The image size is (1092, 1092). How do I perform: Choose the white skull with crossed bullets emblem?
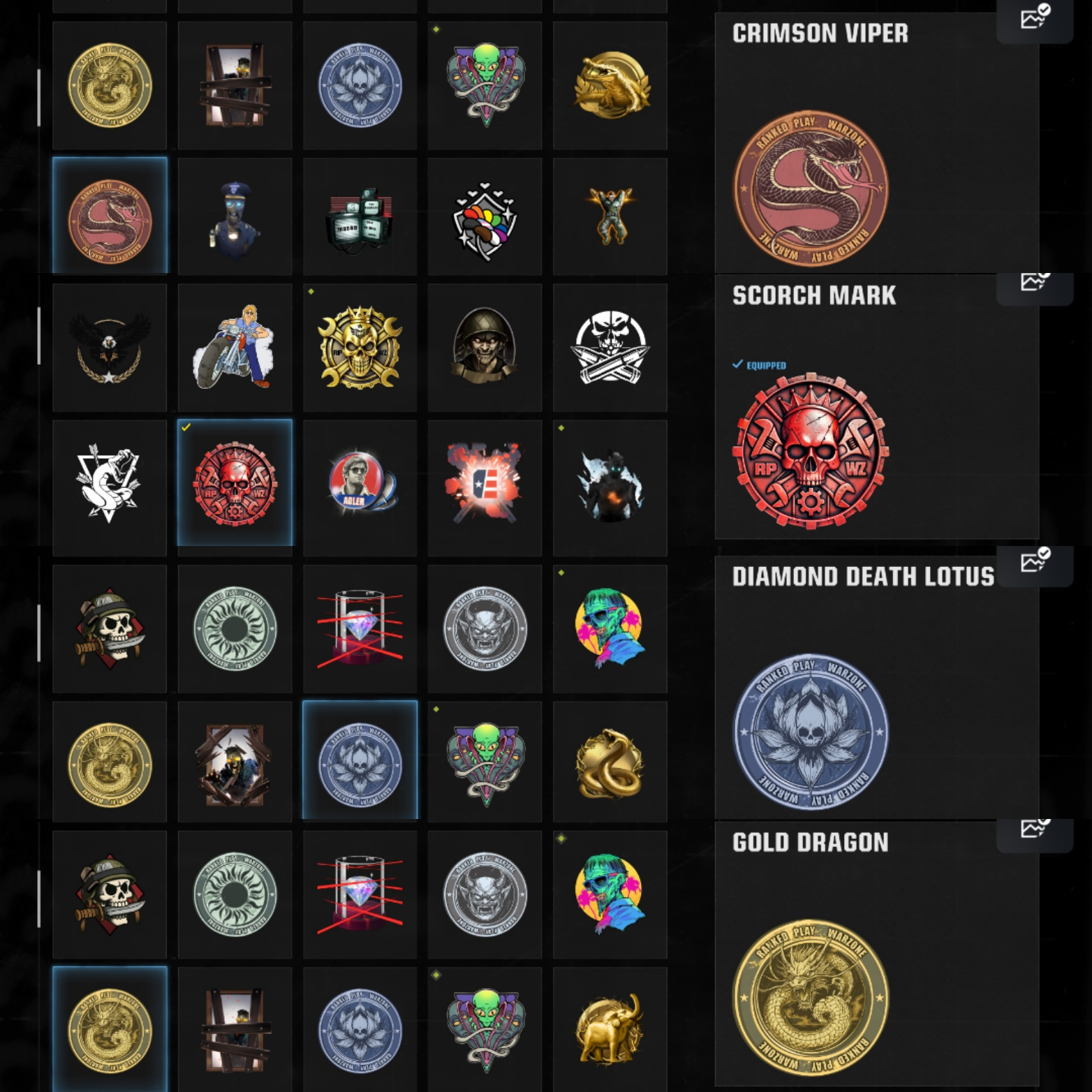(x=610, y=347)
